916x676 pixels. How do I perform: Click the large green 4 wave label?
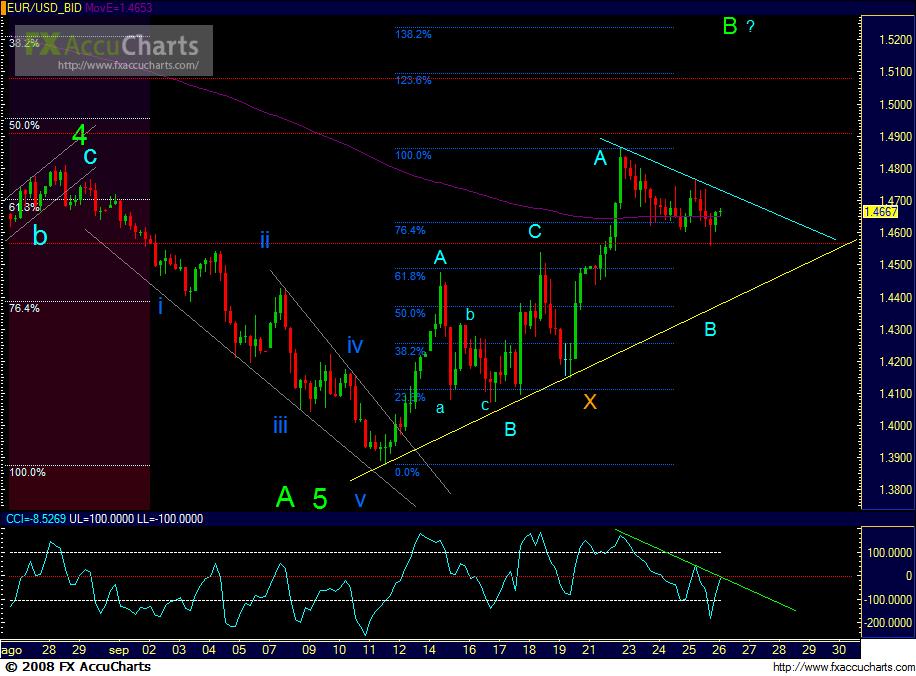[x=79, y=133]
